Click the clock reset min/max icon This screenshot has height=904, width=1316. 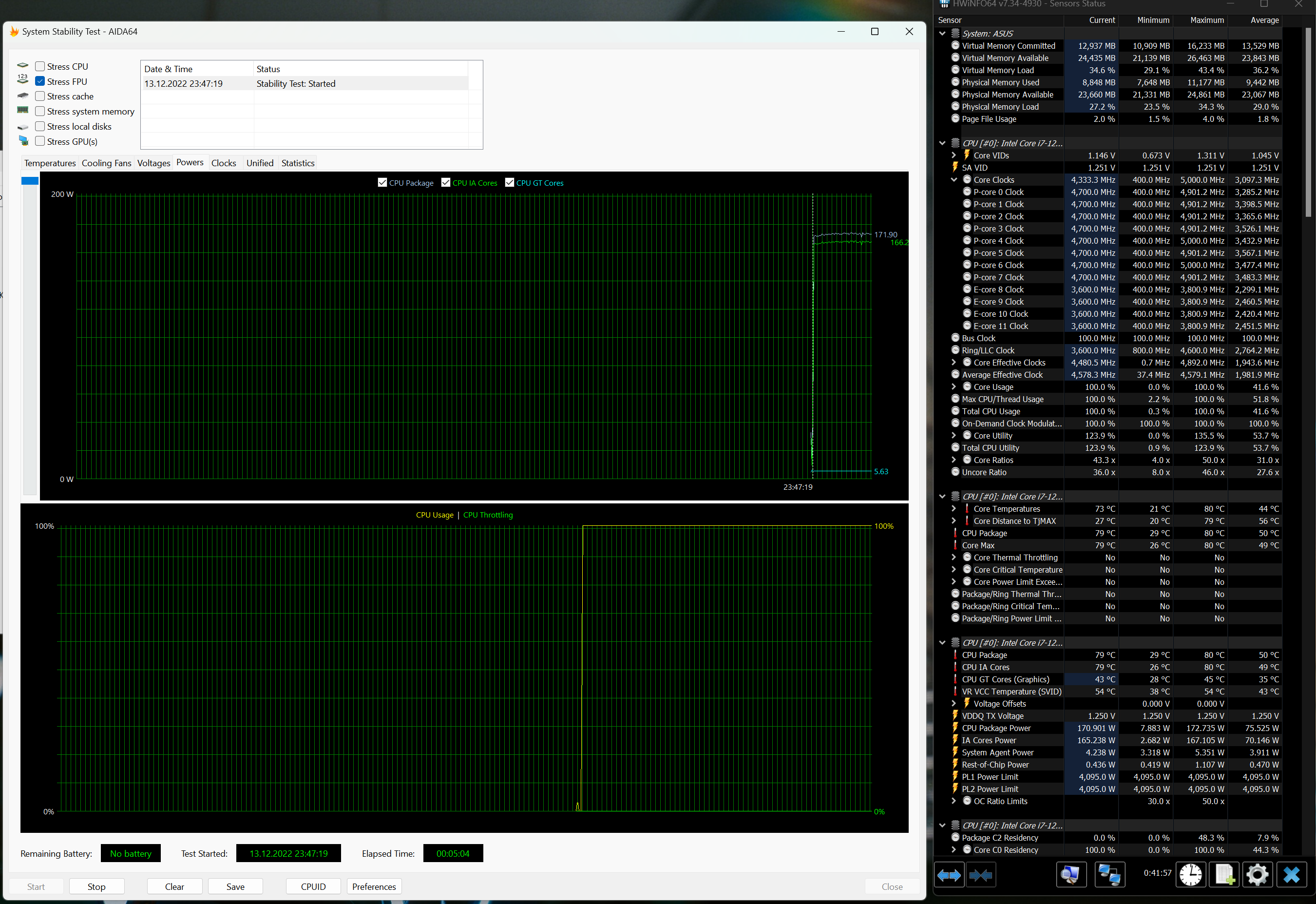(x=1190, y=875)
